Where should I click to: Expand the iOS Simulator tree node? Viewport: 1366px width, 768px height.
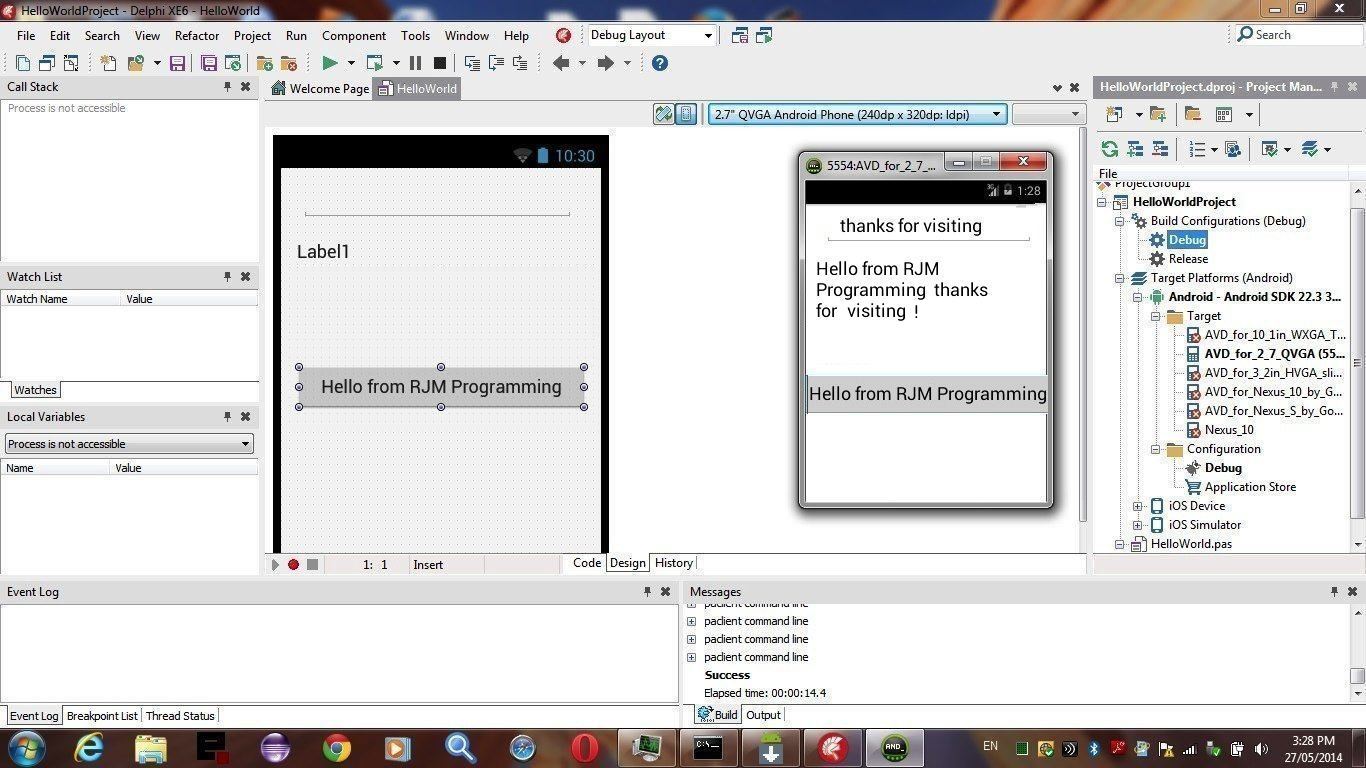1138,525
